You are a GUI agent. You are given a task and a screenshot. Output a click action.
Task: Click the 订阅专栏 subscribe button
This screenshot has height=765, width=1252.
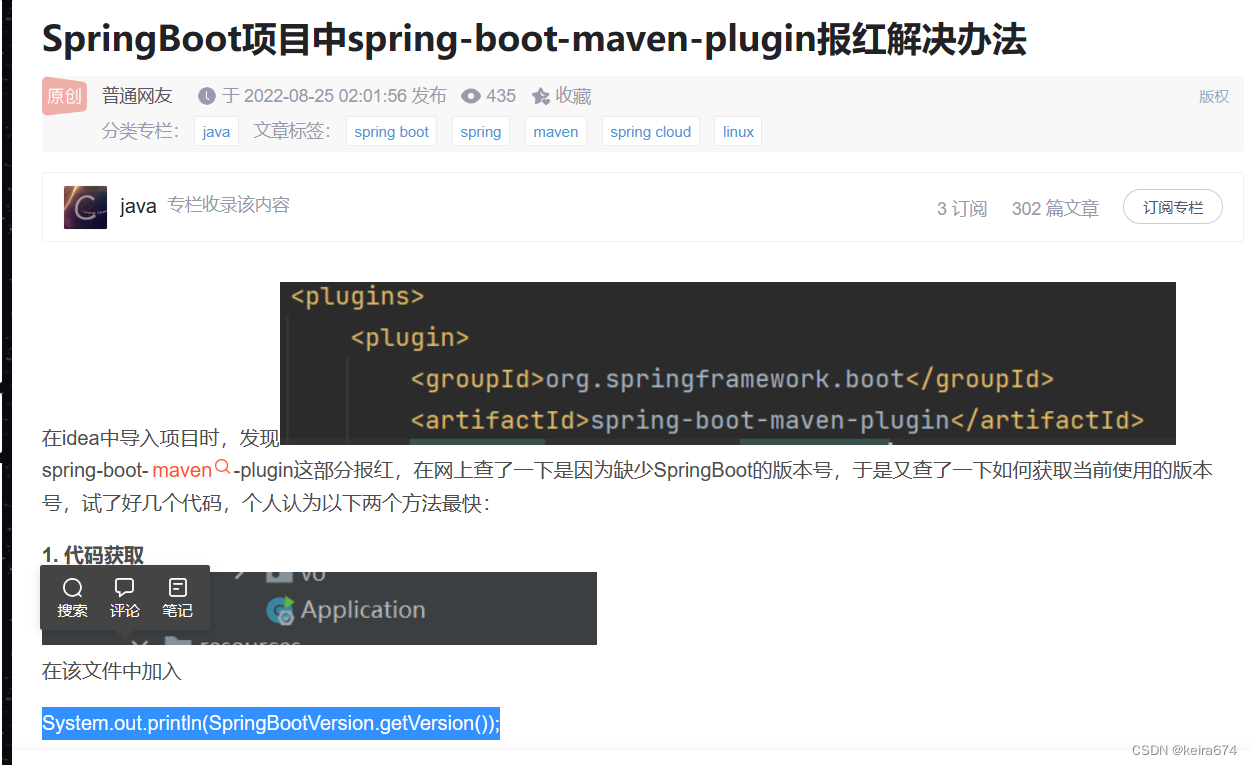tap(1173, 207)
